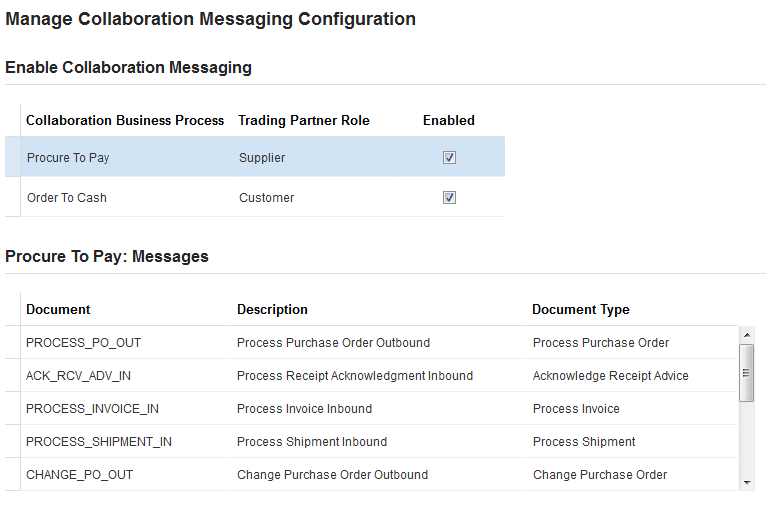Pick the PROCESS_SHIPMENT_IN document row

[x=99, y=442]
